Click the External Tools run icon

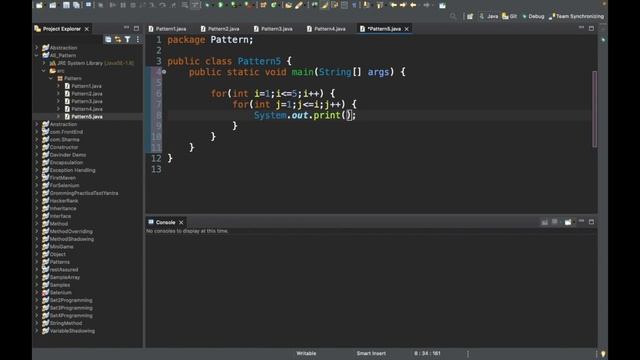pos(247,5)
